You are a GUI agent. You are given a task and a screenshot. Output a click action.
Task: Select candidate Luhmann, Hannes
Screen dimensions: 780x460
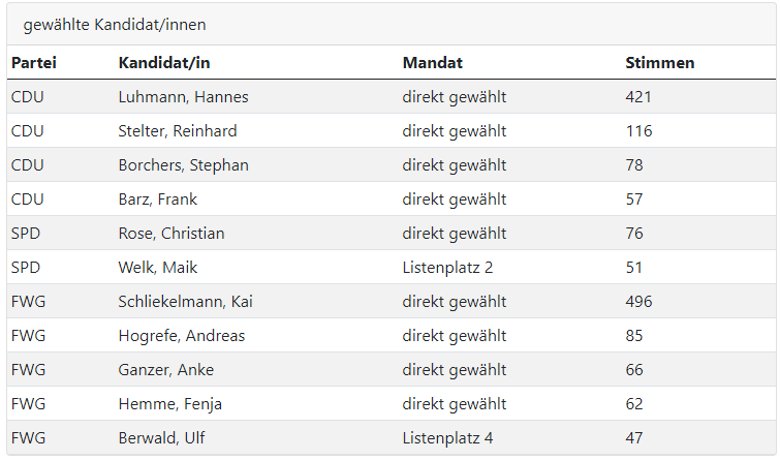pyautogui.click(x=183, y=96)
